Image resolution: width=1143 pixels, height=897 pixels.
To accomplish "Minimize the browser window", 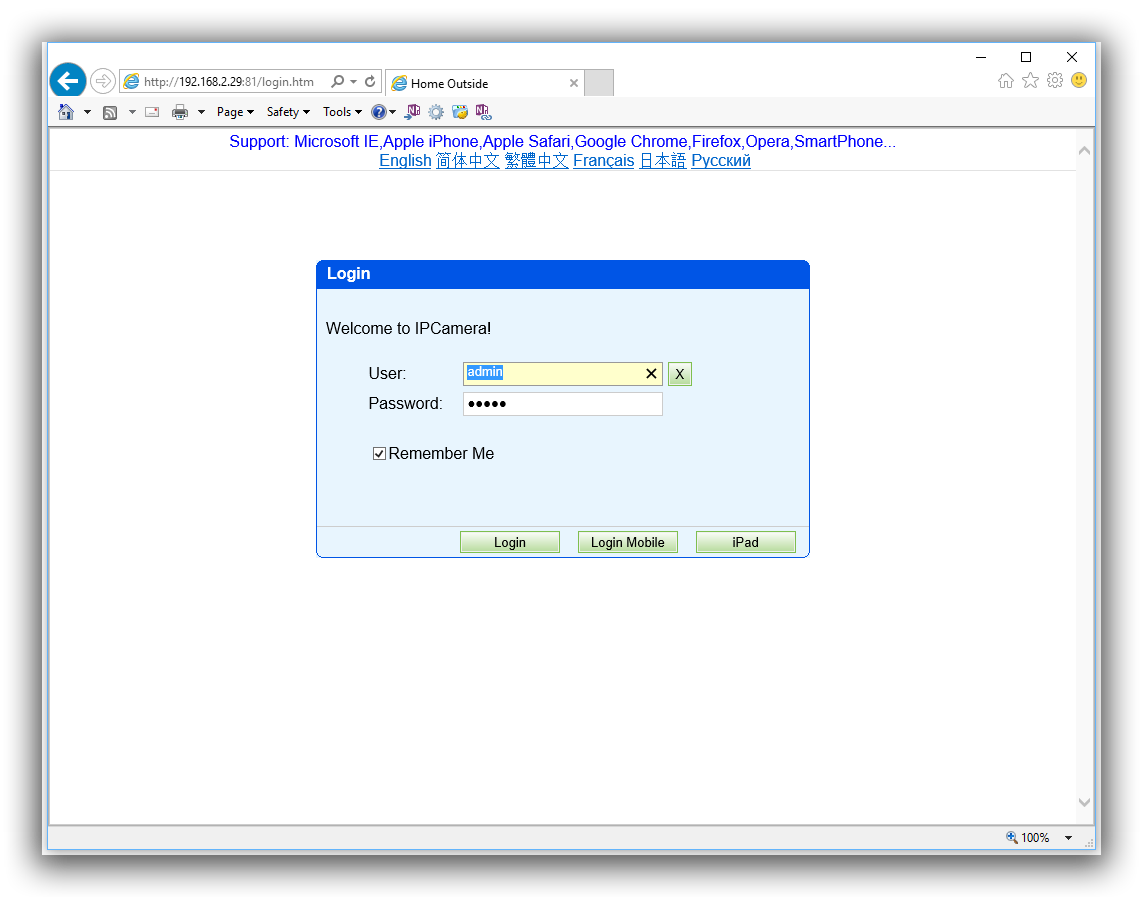I will click(x=981, y=57).
